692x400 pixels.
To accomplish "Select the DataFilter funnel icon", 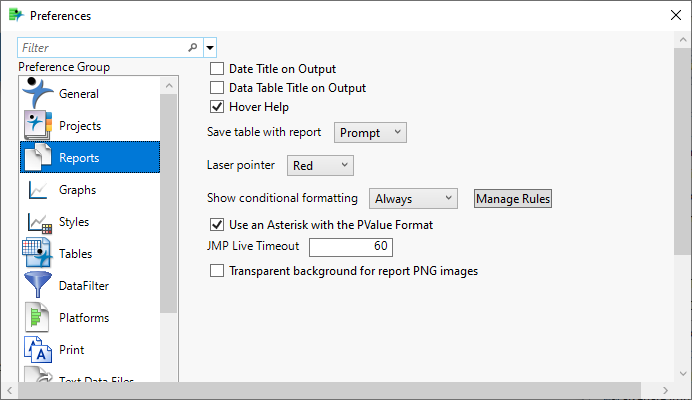I will (x=37, y=286).
